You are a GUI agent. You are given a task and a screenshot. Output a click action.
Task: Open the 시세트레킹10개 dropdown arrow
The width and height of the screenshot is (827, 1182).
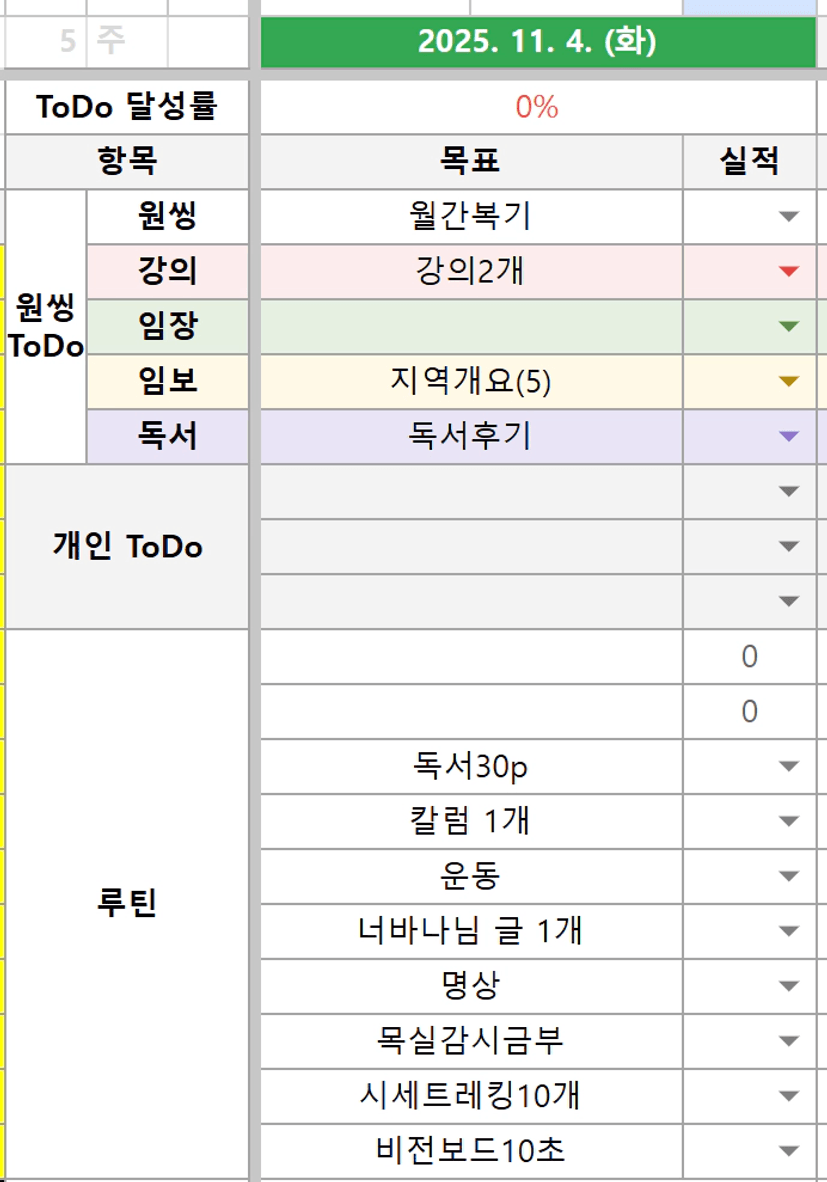pos(789,1096)
